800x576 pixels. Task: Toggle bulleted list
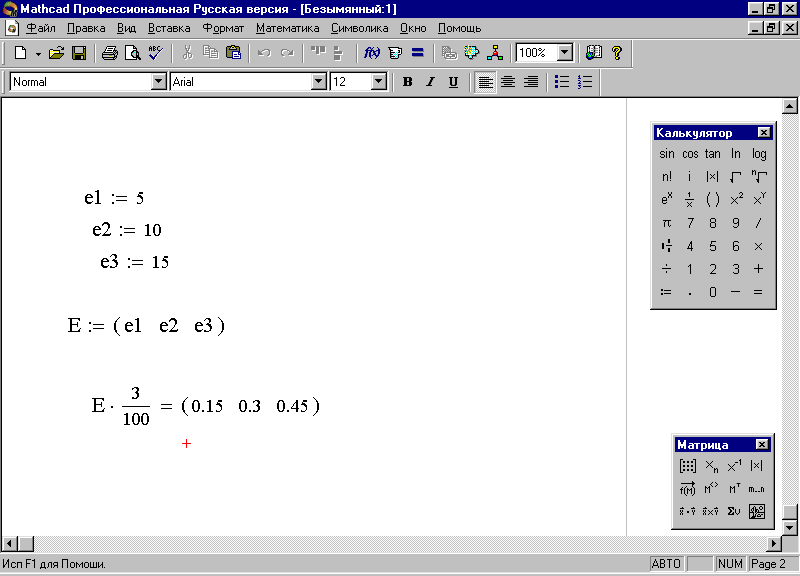point(562,82)
